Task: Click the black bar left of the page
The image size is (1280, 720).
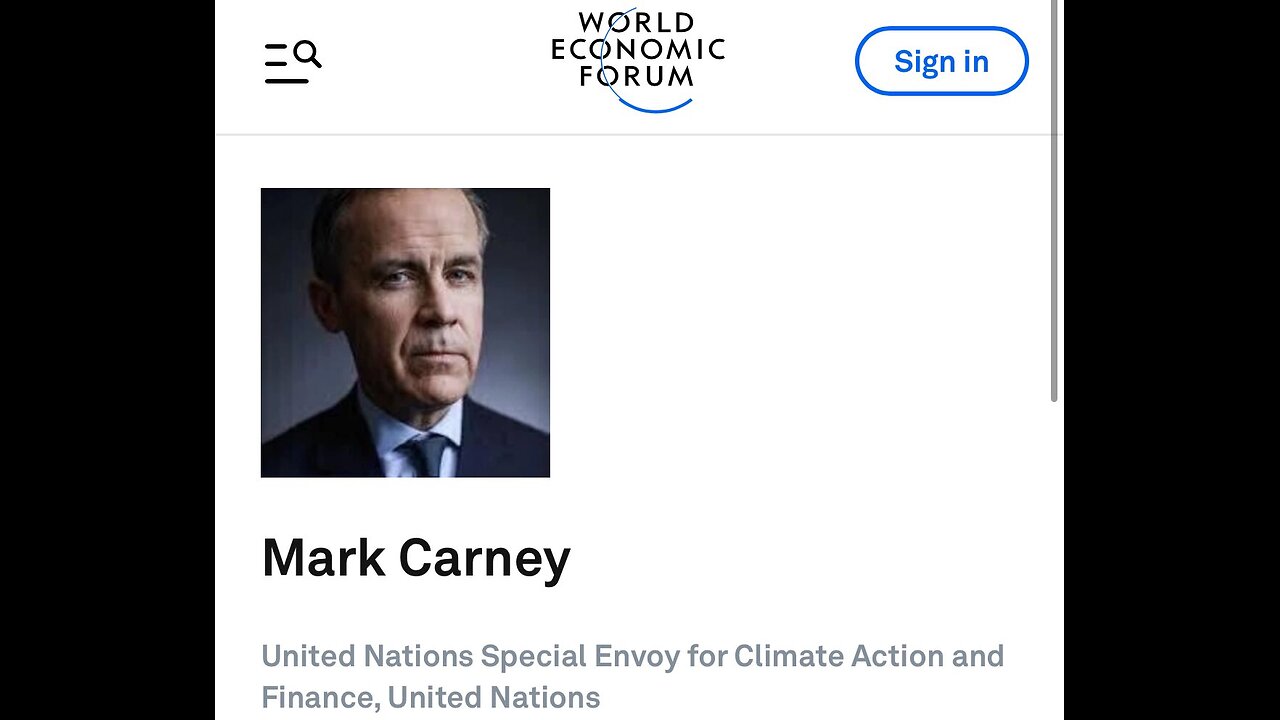Action: (x=107, y=360)
